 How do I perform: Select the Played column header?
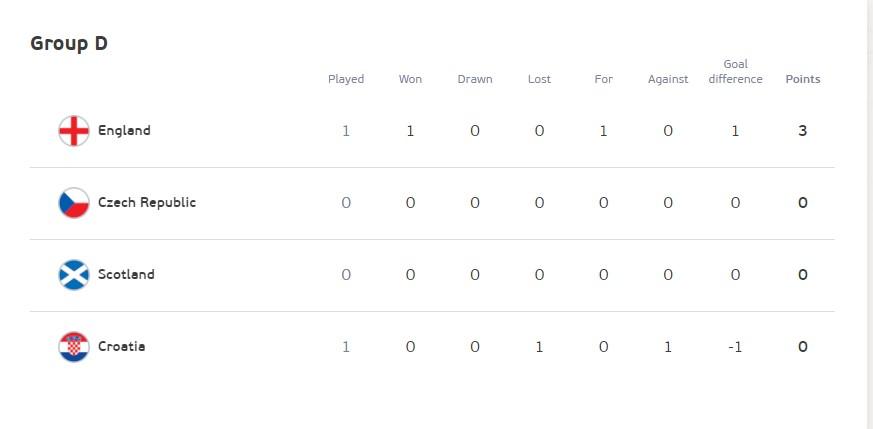(x=346, y=79)
